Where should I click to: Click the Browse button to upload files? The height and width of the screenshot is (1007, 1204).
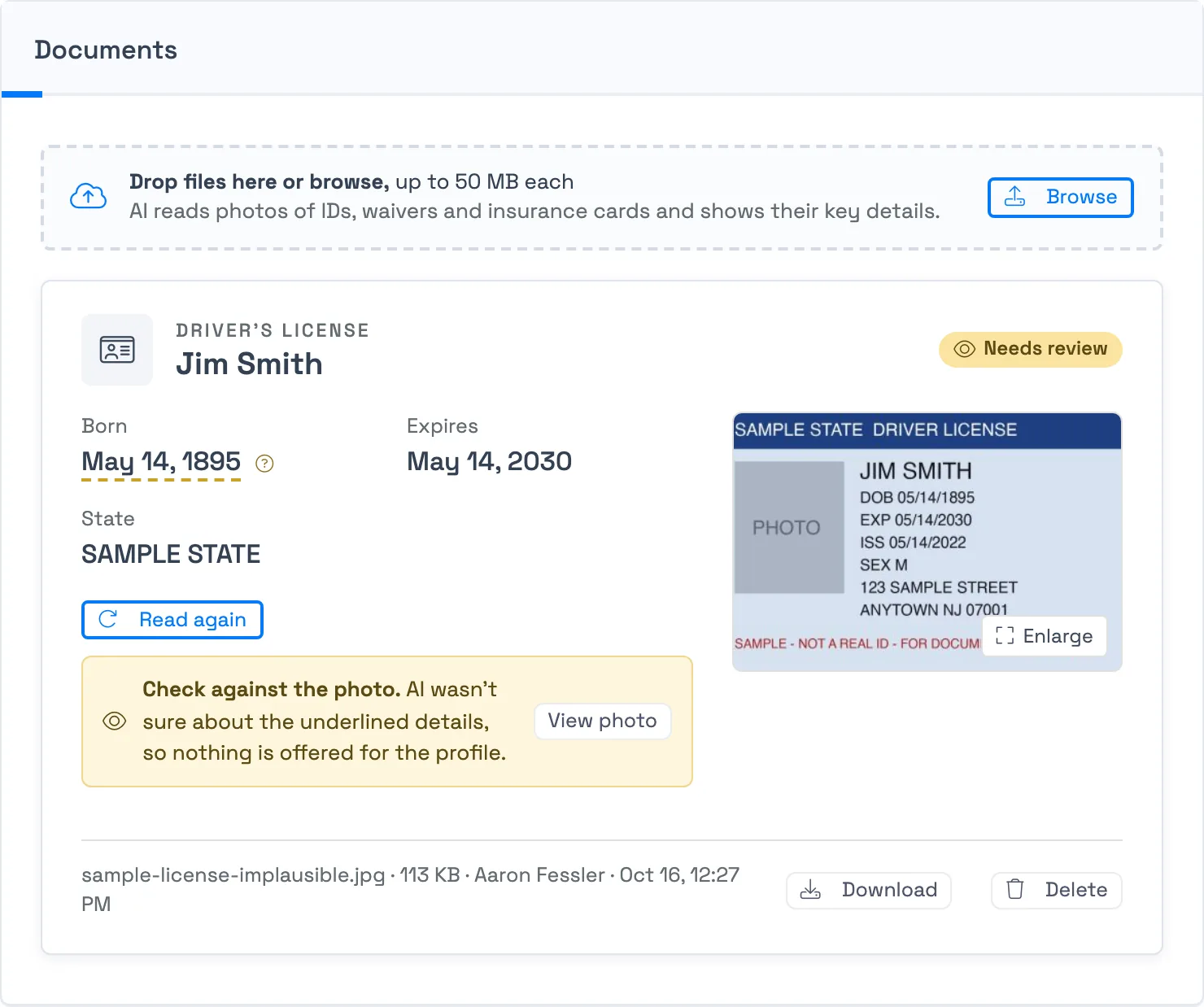point(1060,198)
